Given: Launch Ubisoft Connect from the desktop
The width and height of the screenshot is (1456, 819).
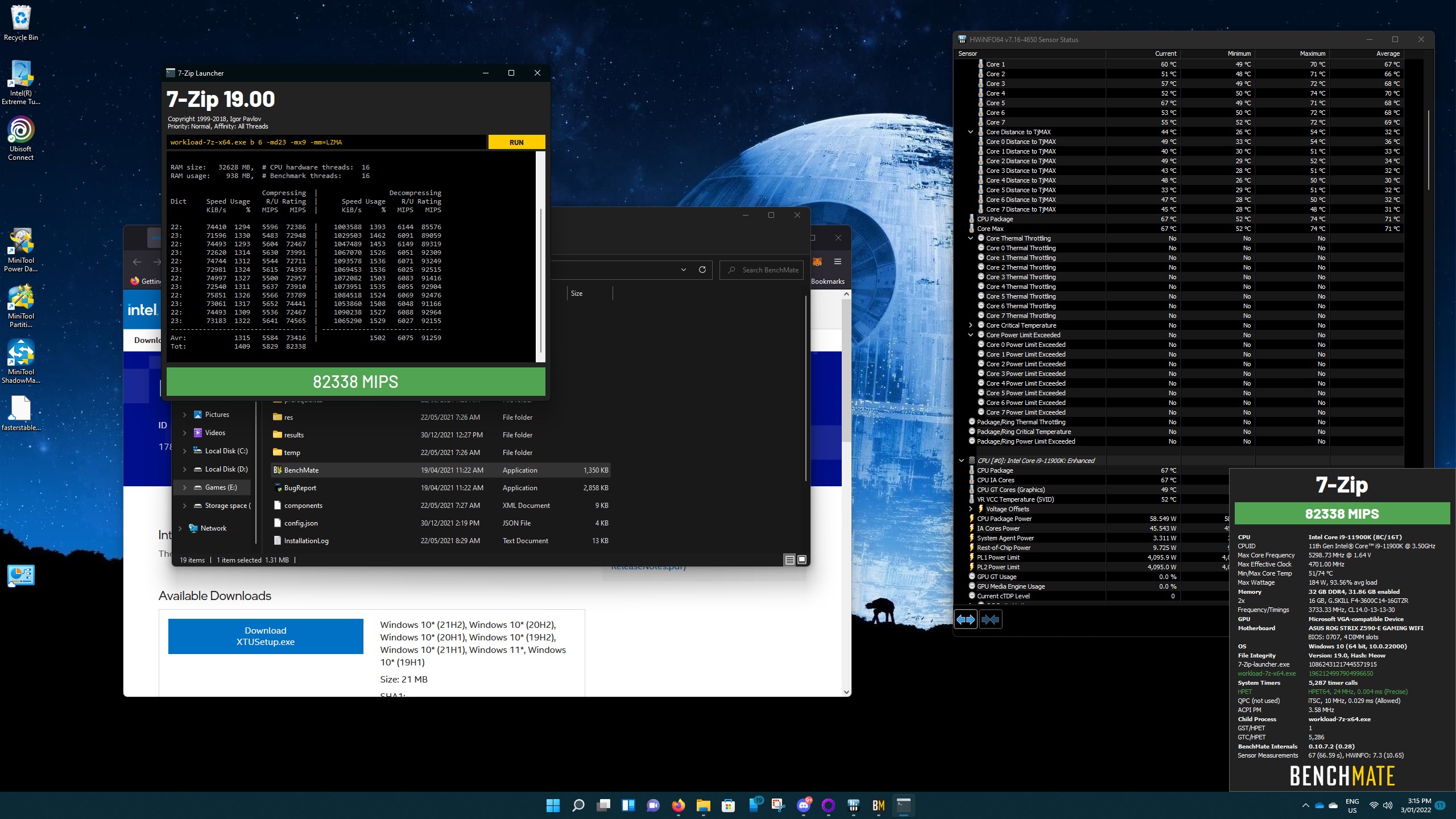Looking at the screenshot, I should (x=20, y=139).
